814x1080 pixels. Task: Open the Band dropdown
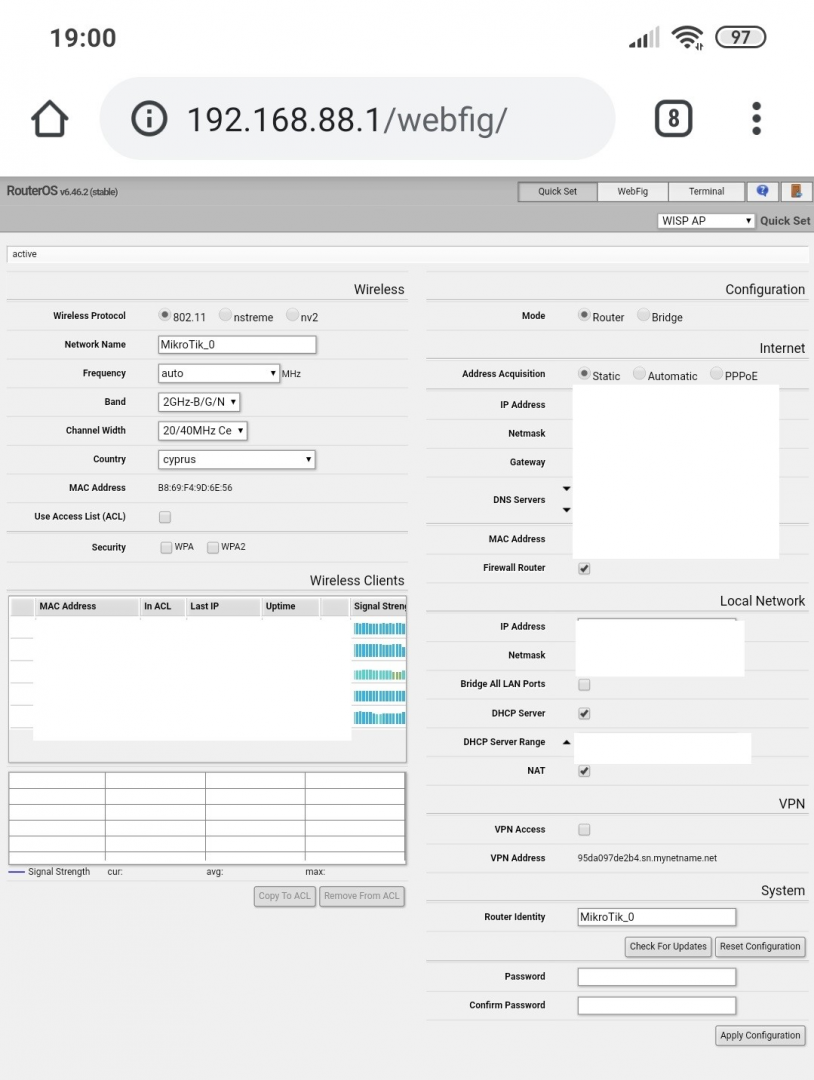pos(199,402)
